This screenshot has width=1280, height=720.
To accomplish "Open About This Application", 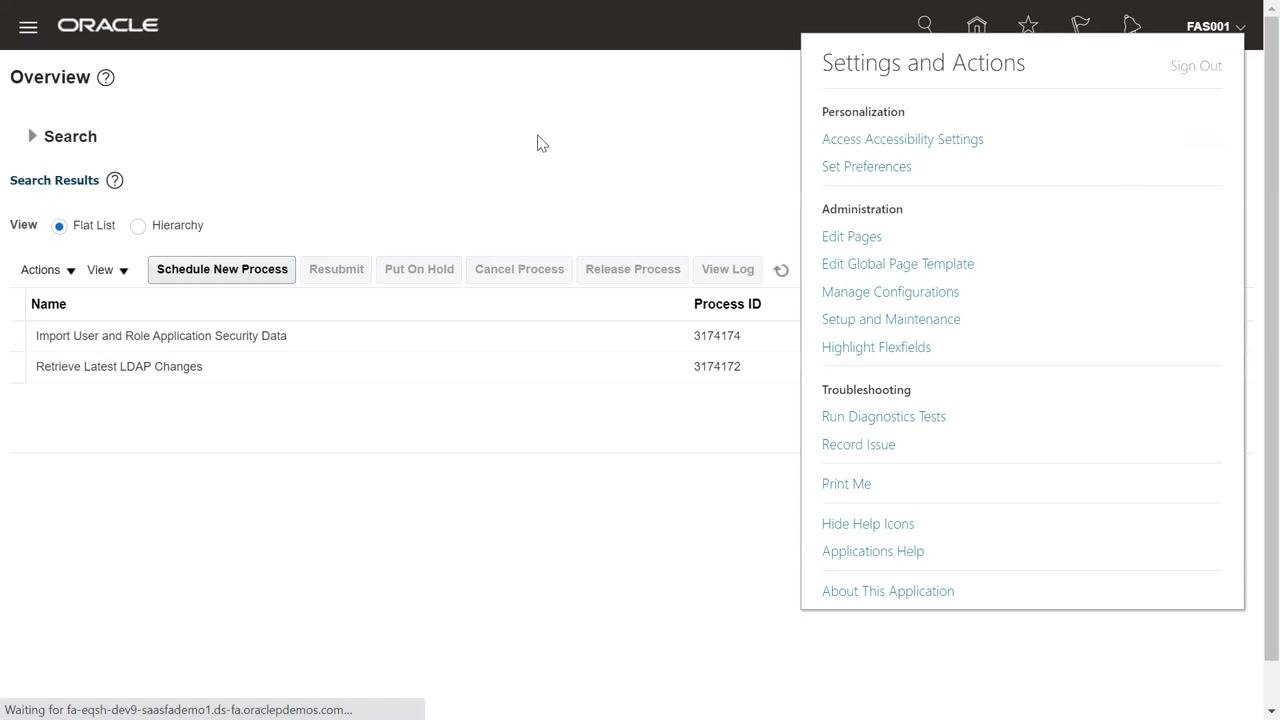I will coord(888,591).
